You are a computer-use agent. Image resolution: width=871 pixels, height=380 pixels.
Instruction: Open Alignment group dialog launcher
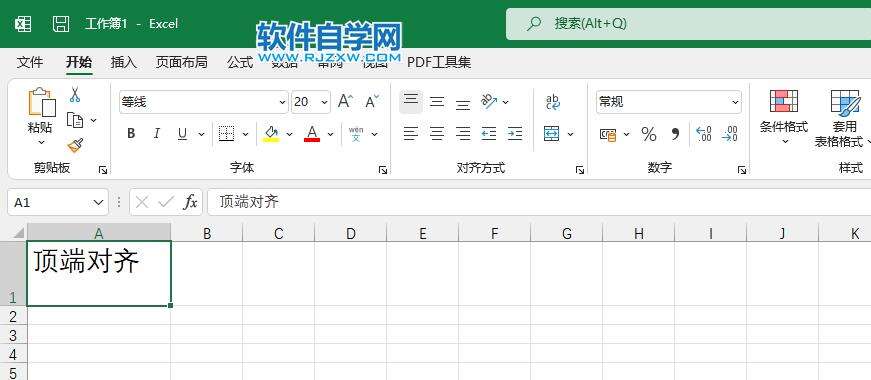pyautogui.click(x=579, y=170)
